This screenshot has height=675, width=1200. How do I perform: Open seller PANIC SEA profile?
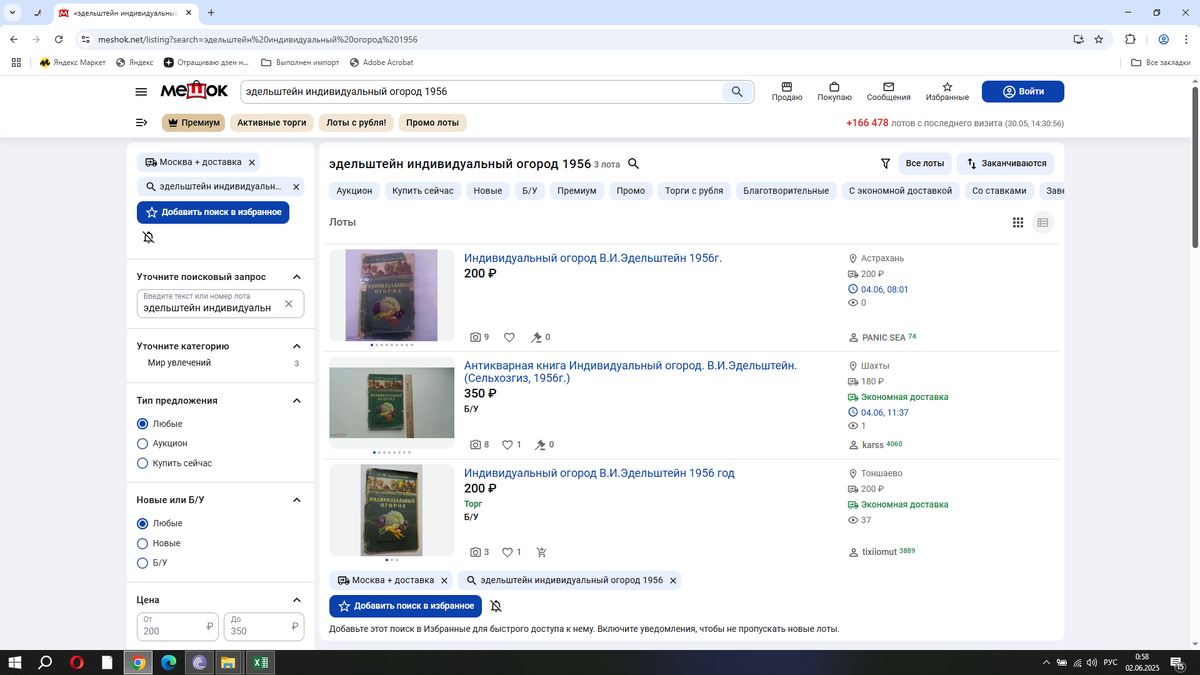[884, 338]
